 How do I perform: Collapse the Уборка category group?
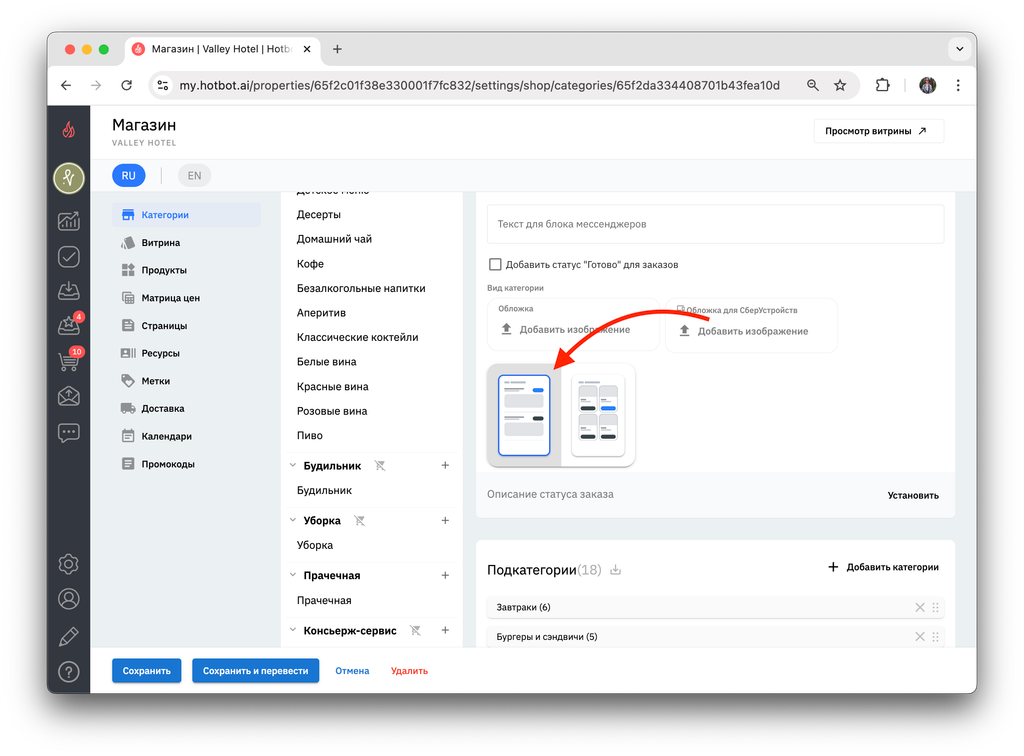click(293, 520)
